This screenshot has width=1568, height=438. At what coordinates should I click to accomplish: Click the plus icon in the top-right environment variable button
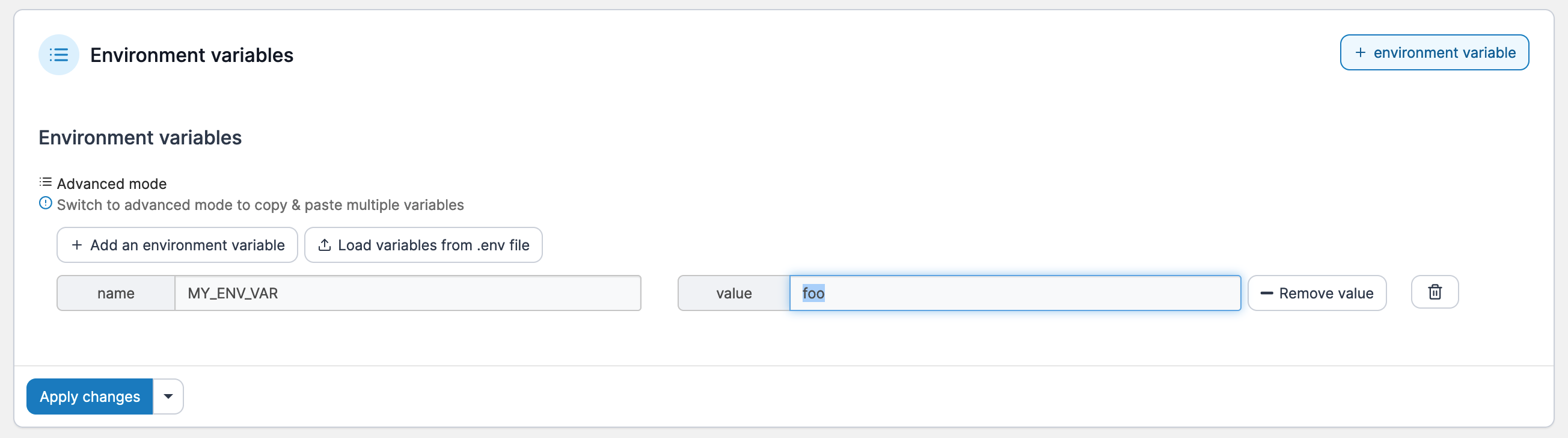click(x=1360, y=53)
